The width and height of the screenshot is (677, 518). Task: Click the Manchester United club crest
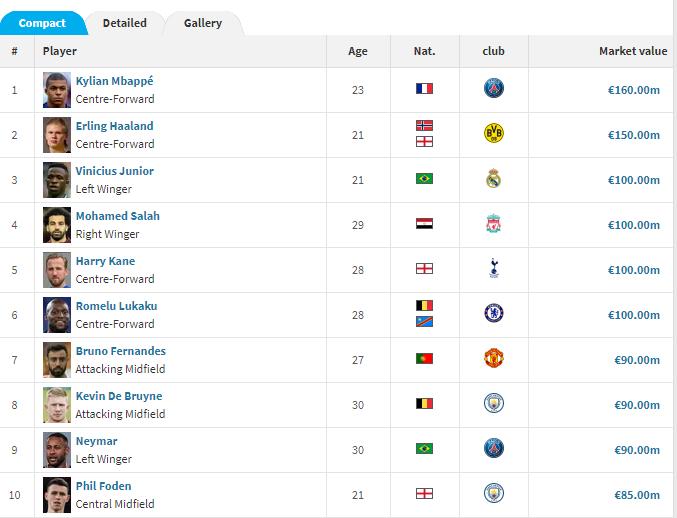click(493, 358)
